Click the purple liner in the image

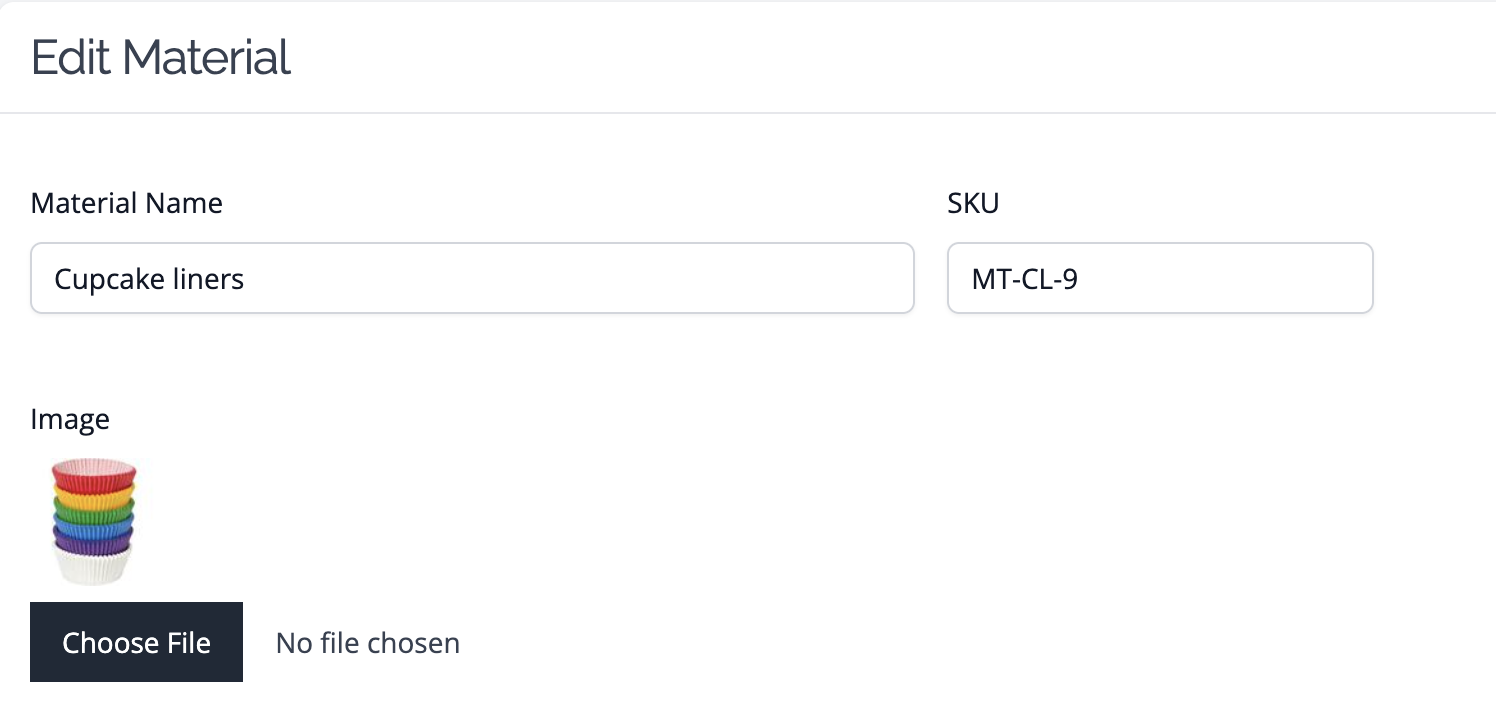click(92, 543)
